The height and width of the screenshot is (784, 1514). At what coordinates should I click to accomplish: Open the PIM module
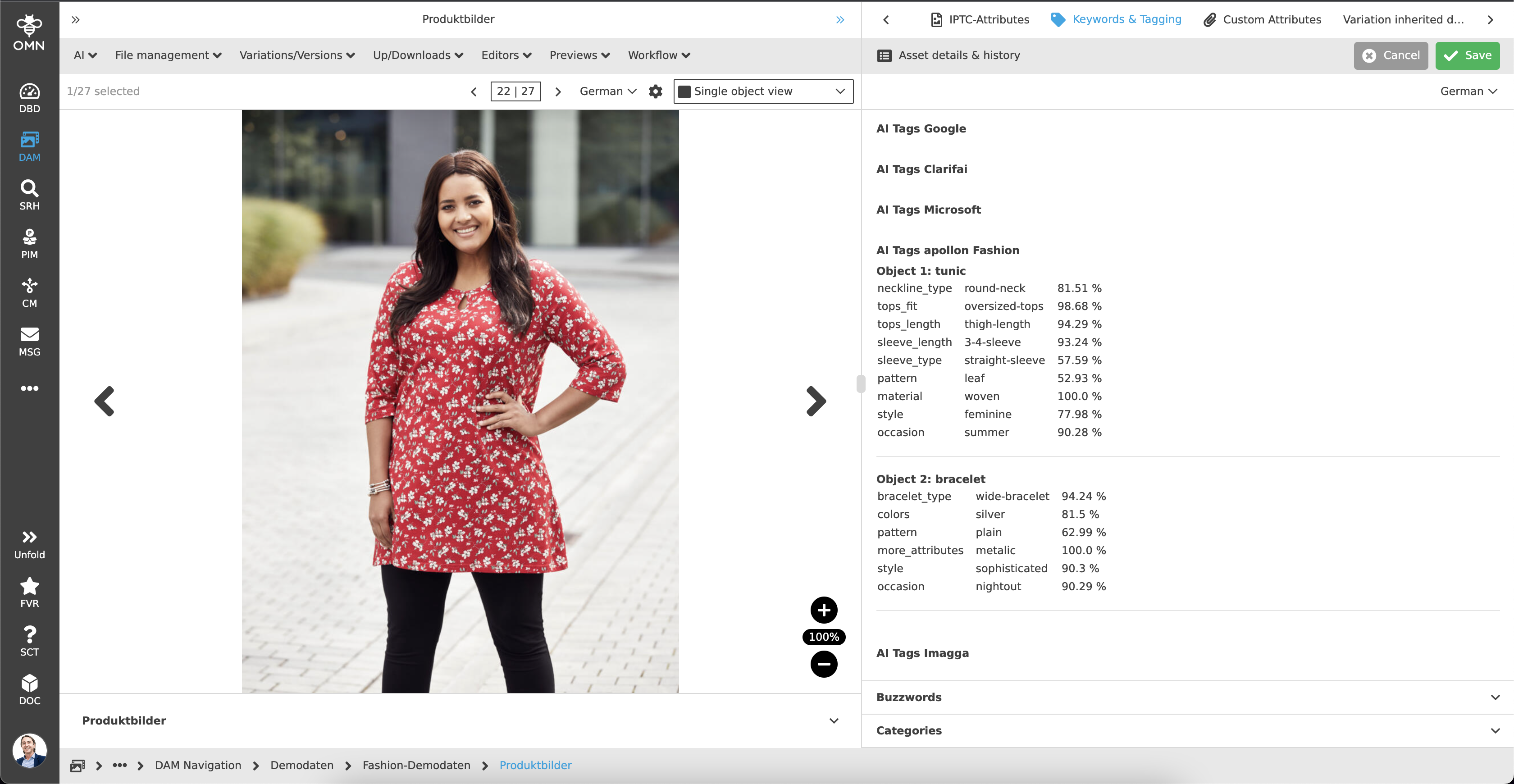(x=29, y=243)
